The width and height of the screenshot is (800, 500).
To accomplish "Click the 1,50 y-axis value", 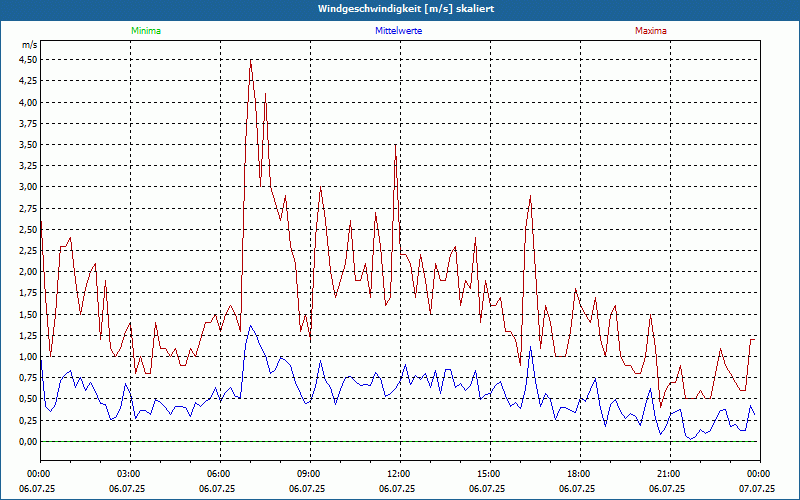I will (x=29, y=314).
